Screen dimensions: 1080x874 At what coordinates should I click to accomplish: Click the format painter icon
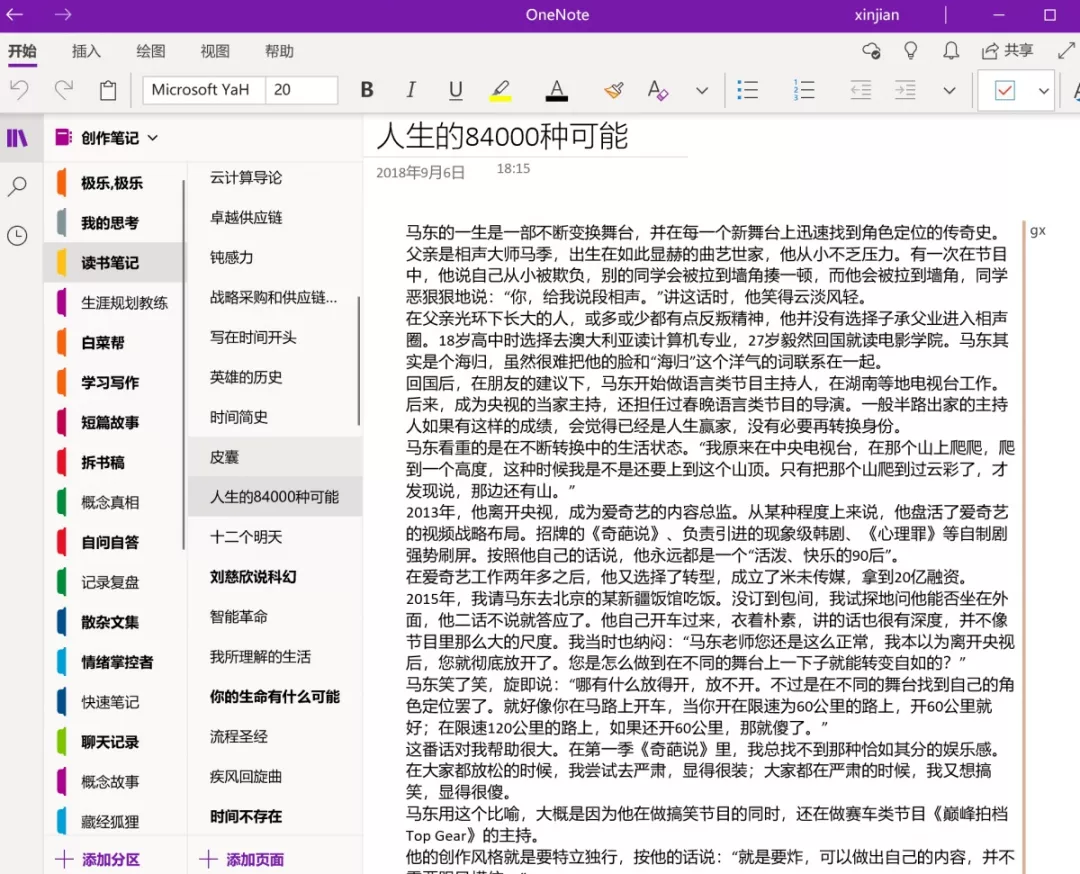click(614, 90)
